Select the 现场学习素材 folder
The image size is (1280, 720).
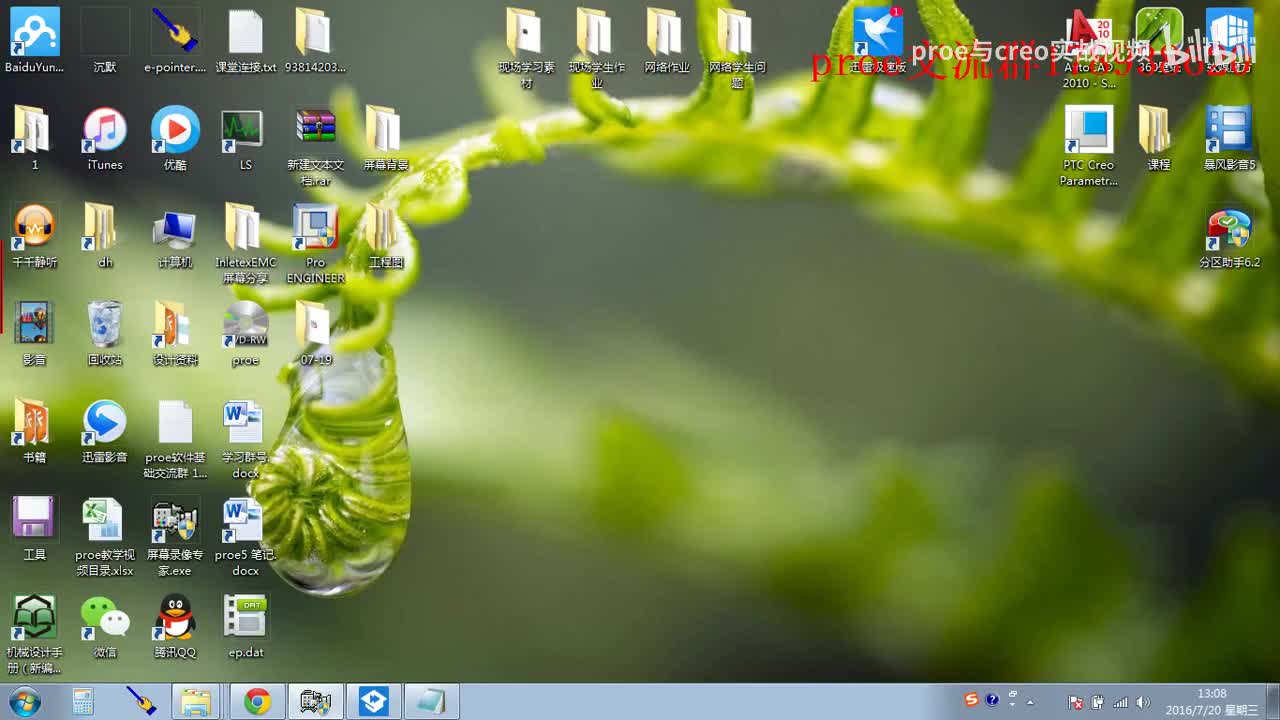click(x=526, y=48)
